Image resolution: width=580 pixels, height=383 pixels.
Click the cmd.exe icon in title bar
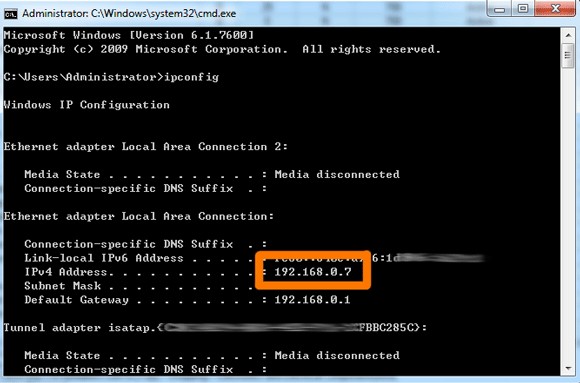(x=10, y=14)
